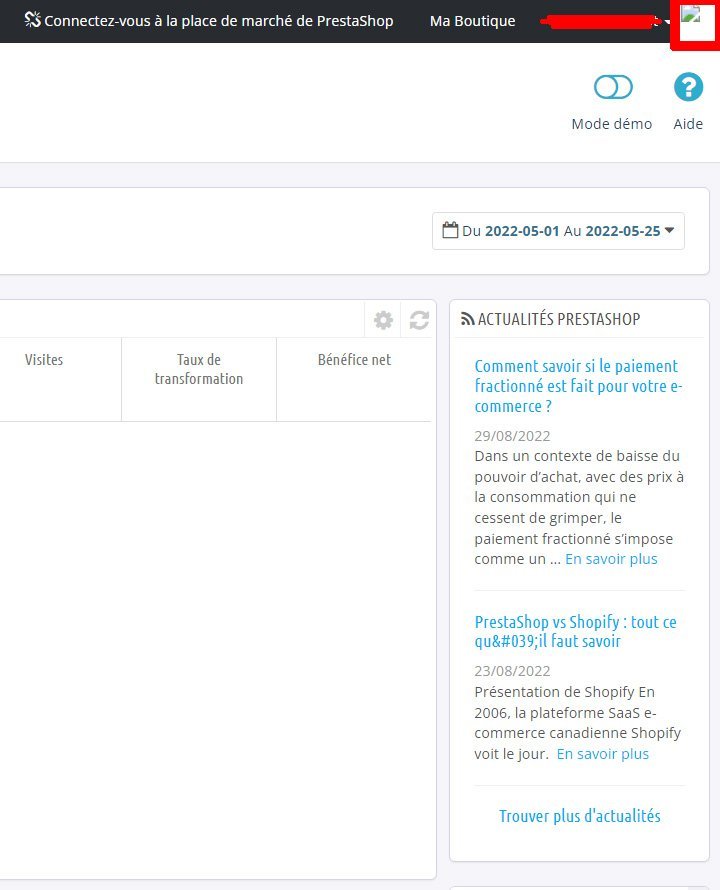Click En savoir plus under paiement fractionné
The image size is (720, 890).
(611, 559)
